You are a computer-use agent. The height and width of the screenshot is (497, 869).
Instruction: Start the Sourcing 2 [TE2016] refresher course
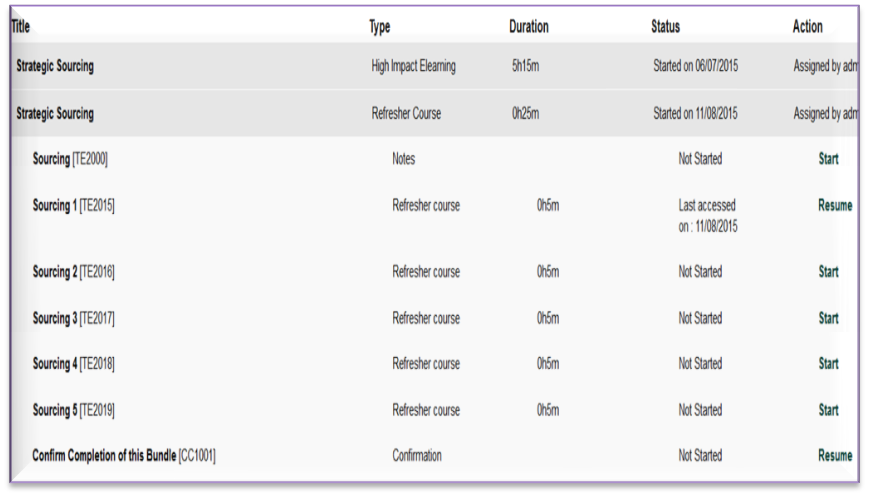[x=828, y=272]
